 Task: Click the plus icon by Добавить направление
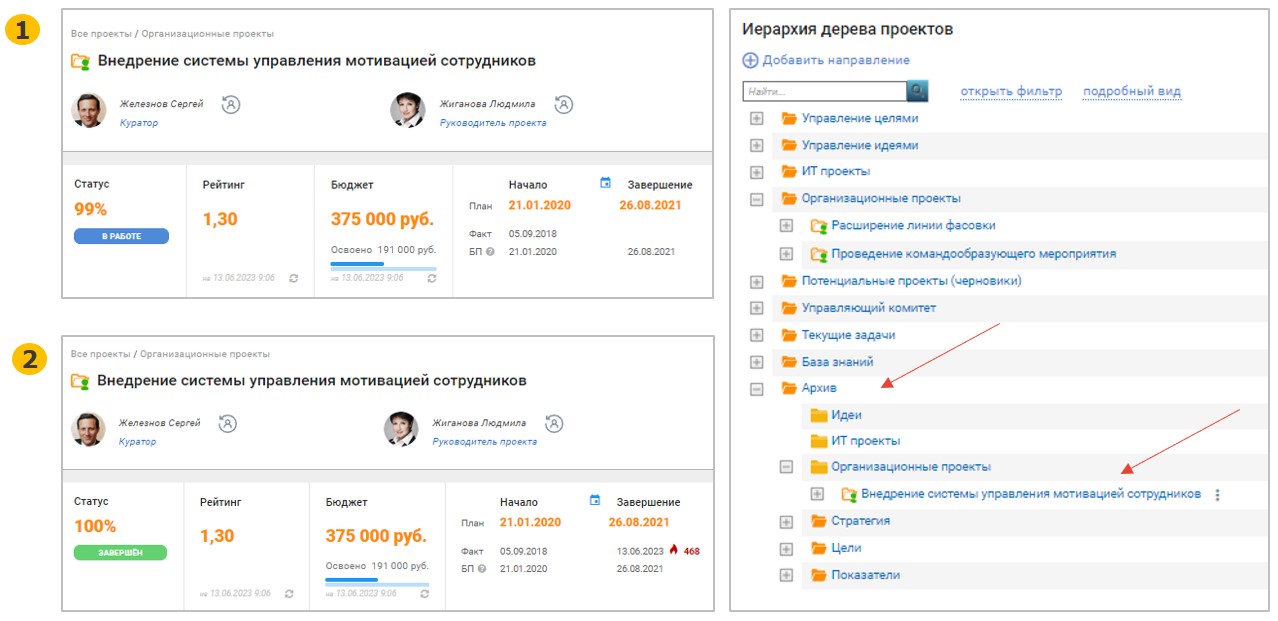tap(750, 60)
